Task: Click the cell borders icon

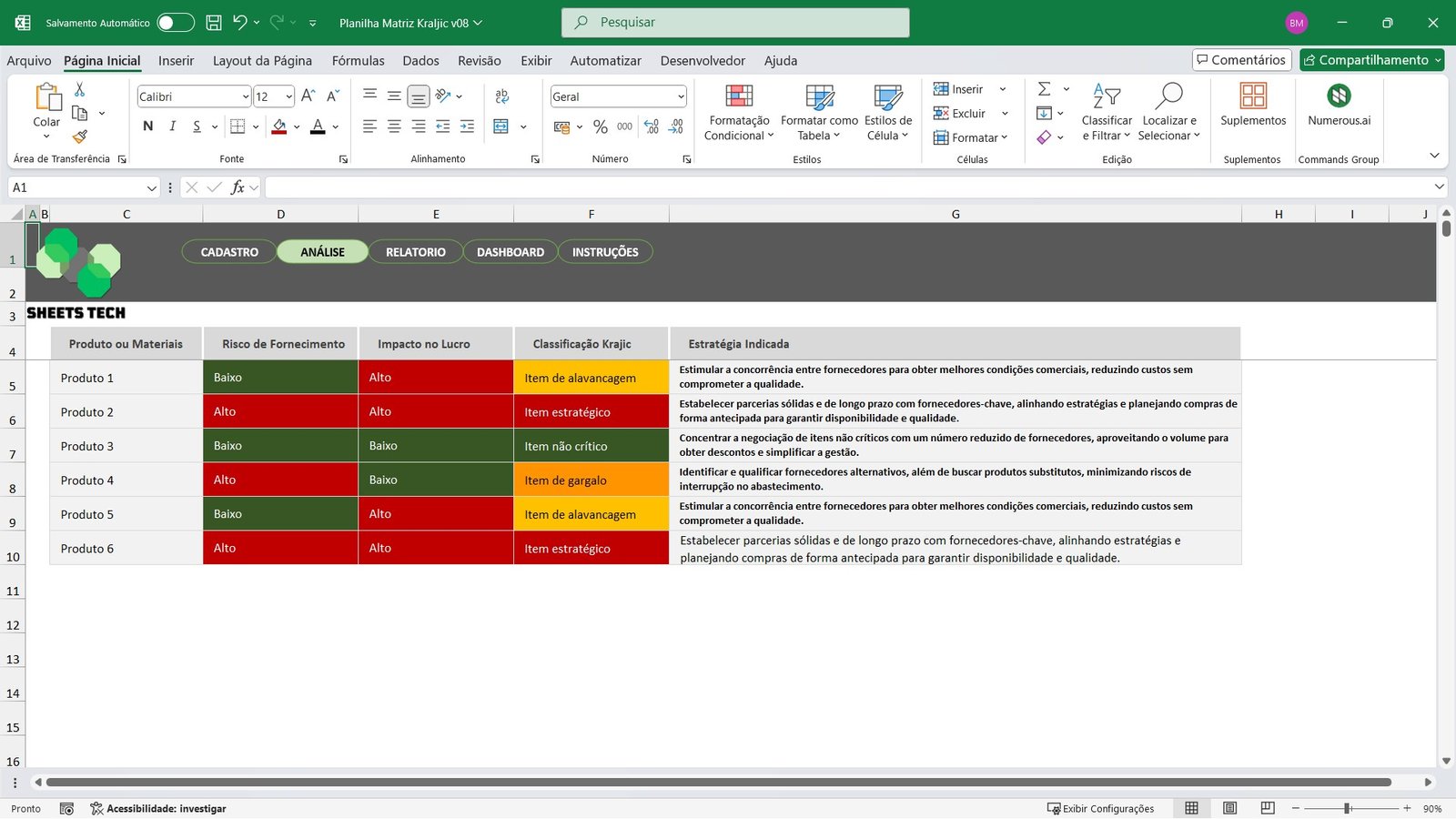Action: click(238, 126)
